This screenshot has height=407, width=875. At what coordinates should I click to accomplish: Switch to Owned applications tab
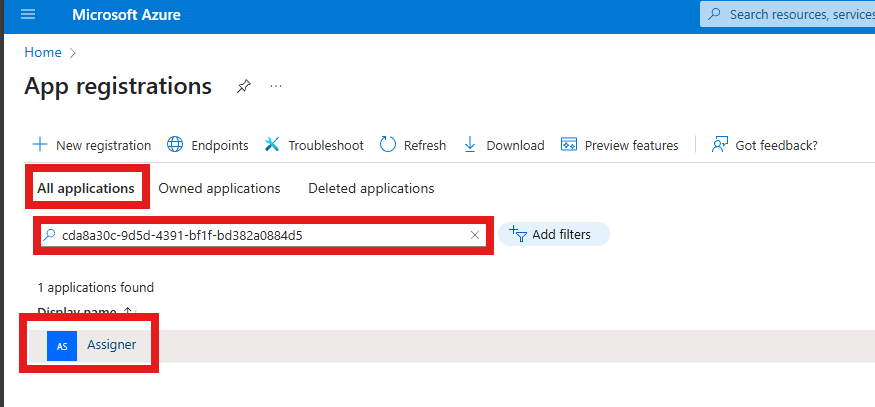219,189
